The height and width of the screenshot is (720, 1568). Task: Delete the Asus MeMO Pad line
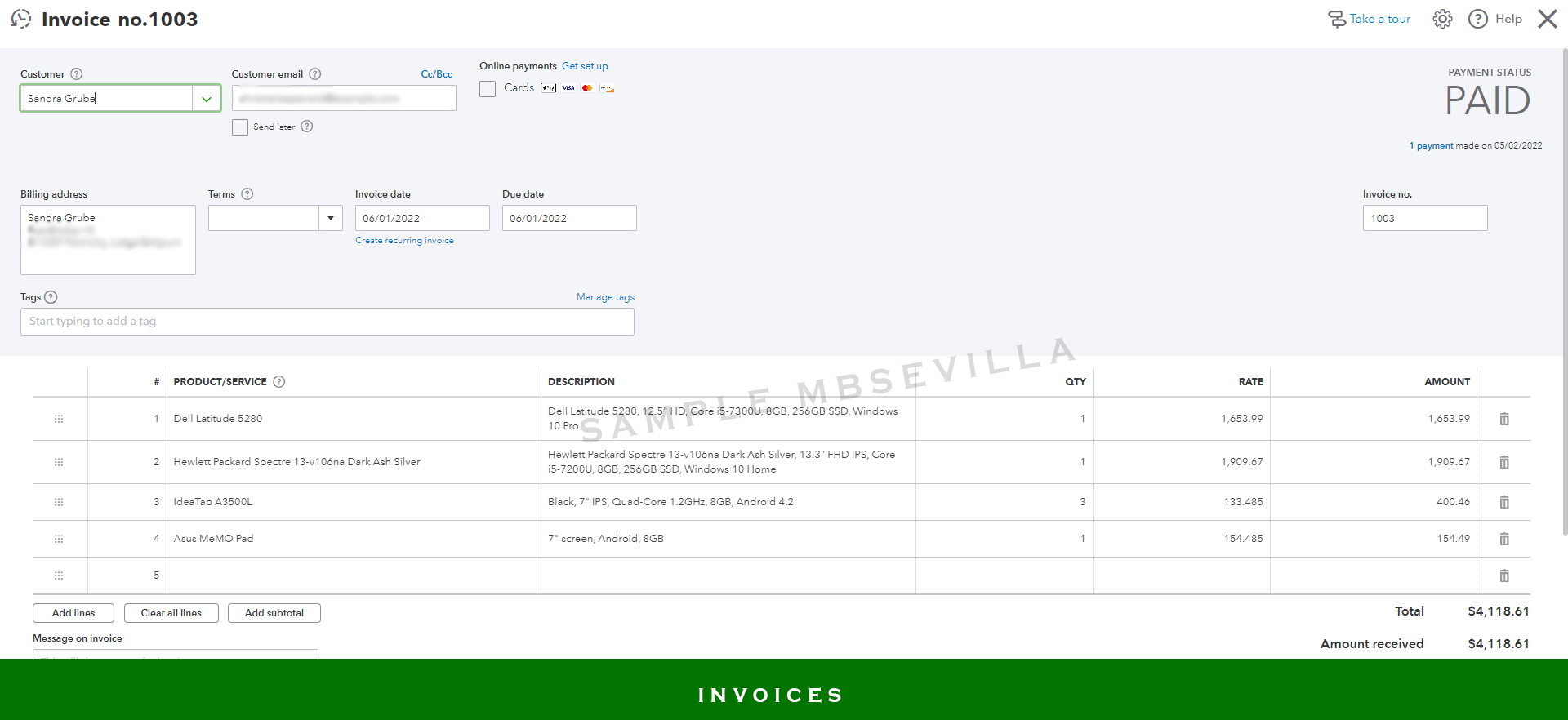1504,539
